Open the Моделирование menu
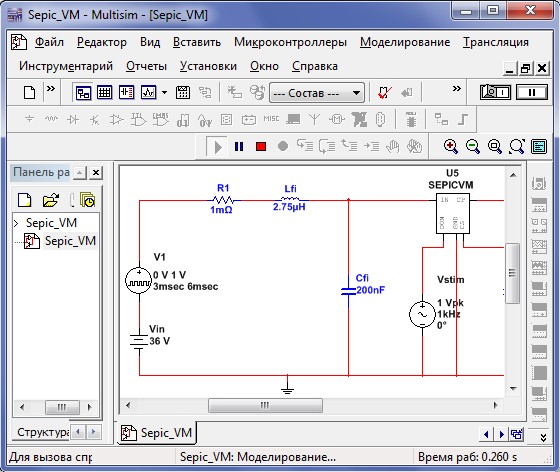Viewport: 560px width, 472px height. (x=405, y=42)
